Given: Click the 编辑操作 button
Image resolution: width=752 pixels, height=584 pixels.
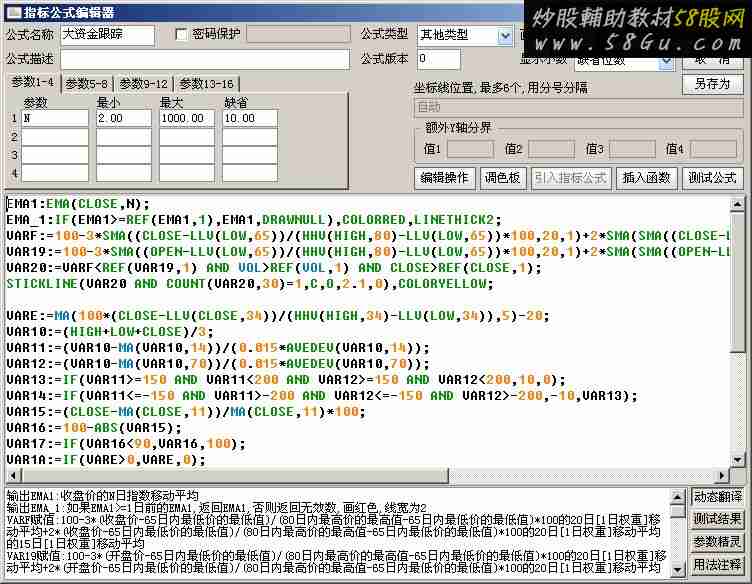Looking at the screenshot, I should click(x=444, y=178).
